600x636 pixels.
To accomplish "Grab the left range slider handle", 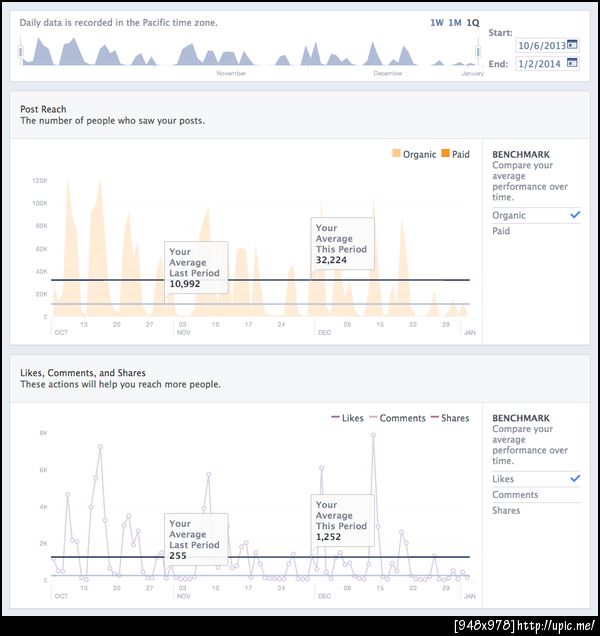I will [20, 52].
